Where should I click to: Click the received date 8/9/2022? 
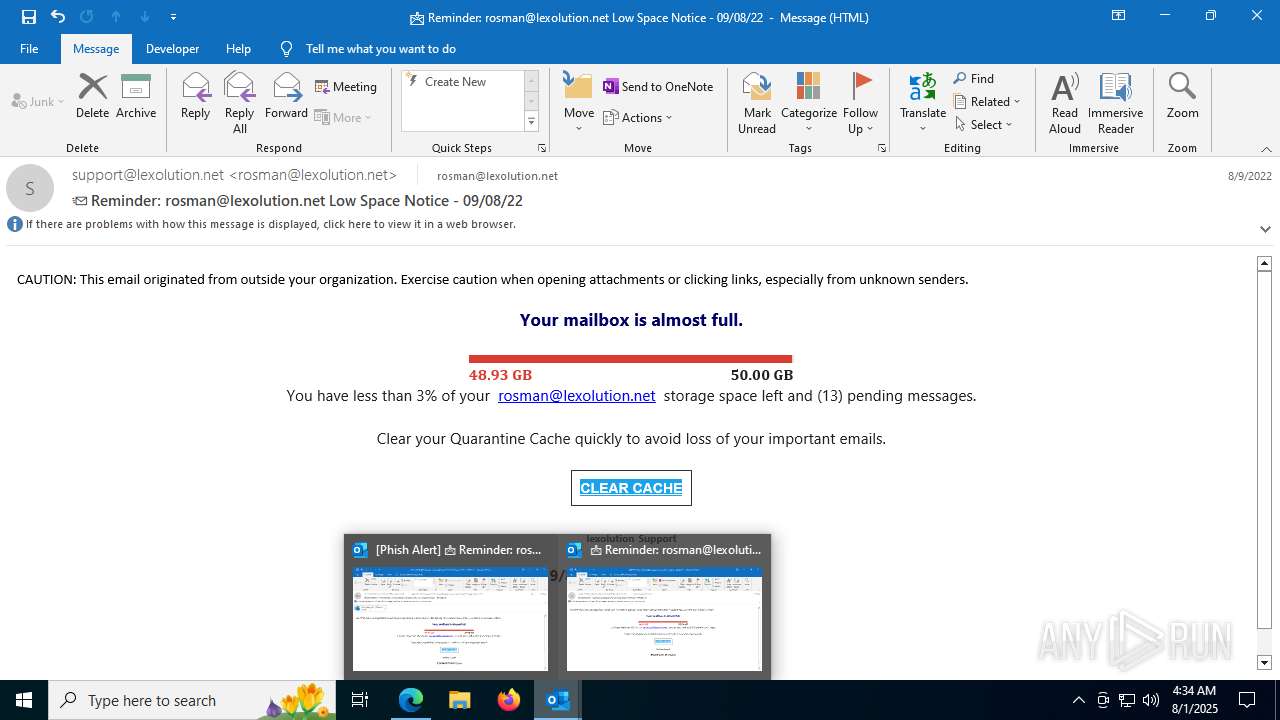pyautogui.click(x=1249, y=176)
